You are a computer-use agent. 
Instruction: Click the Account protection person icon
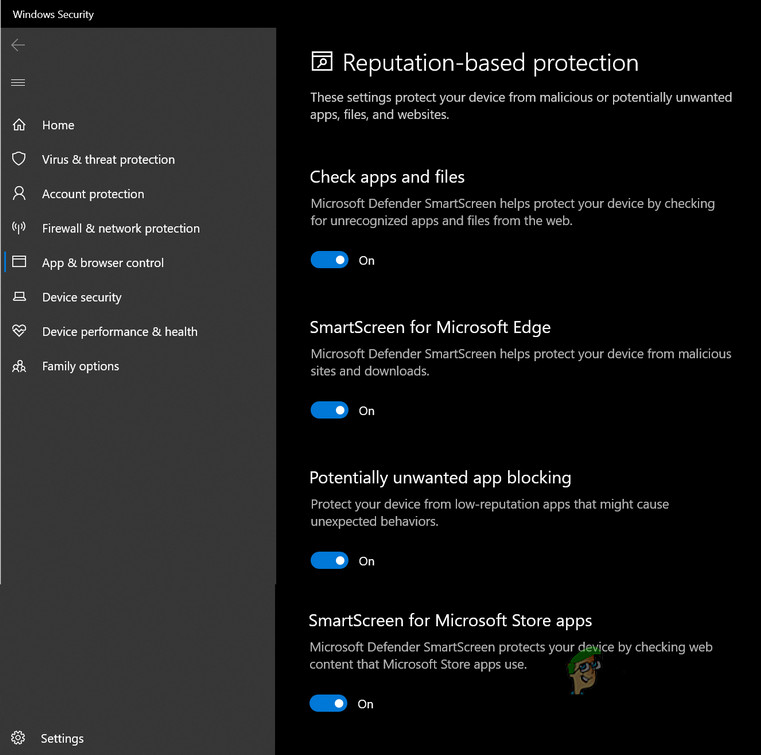click(19, 193)
